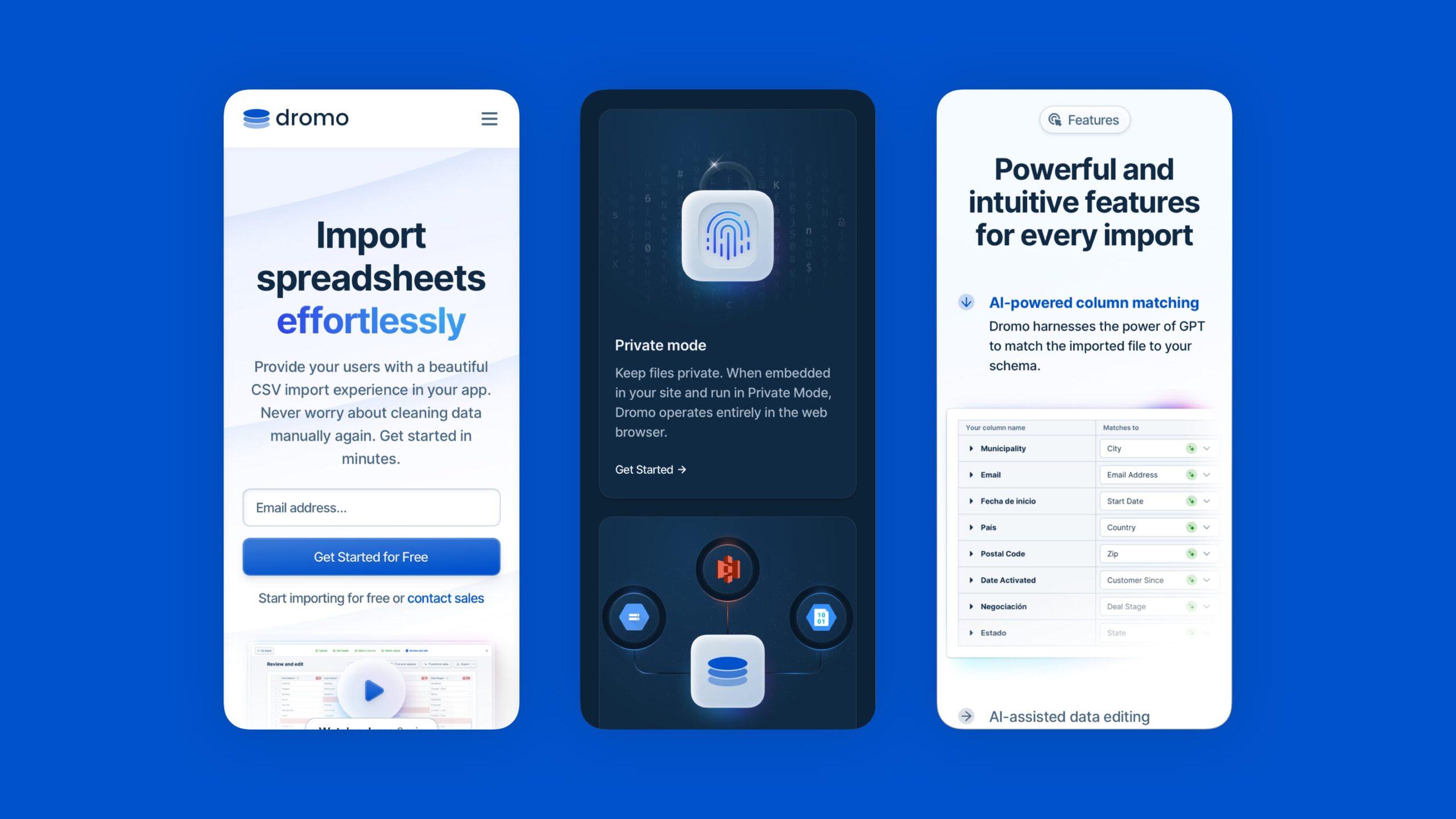Click the green match toggle for Pais
1456x819 pixels.
(x=1191, y=527)
